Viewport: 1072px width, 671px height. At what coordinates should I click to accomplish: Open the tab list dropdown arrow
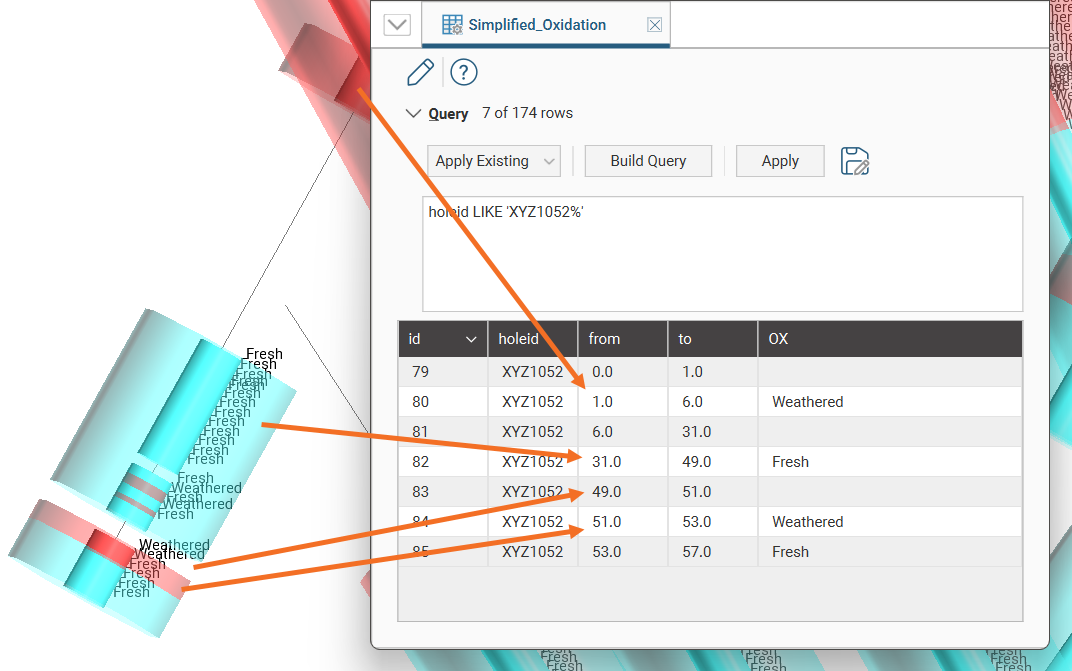click(x=397, y=25)
